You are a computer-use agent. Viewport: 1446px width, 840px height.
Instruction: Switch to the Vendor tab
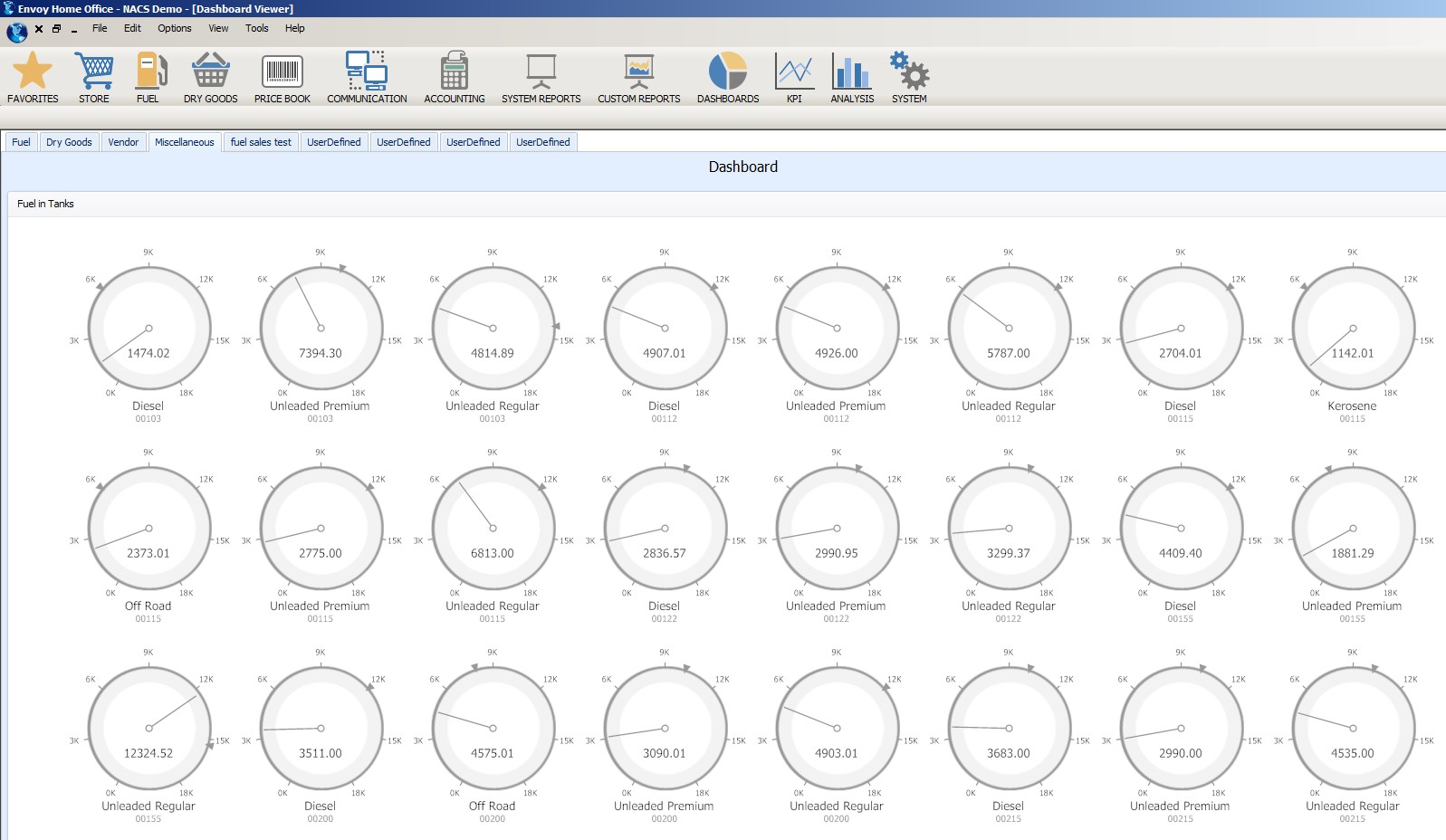point(123,142)
